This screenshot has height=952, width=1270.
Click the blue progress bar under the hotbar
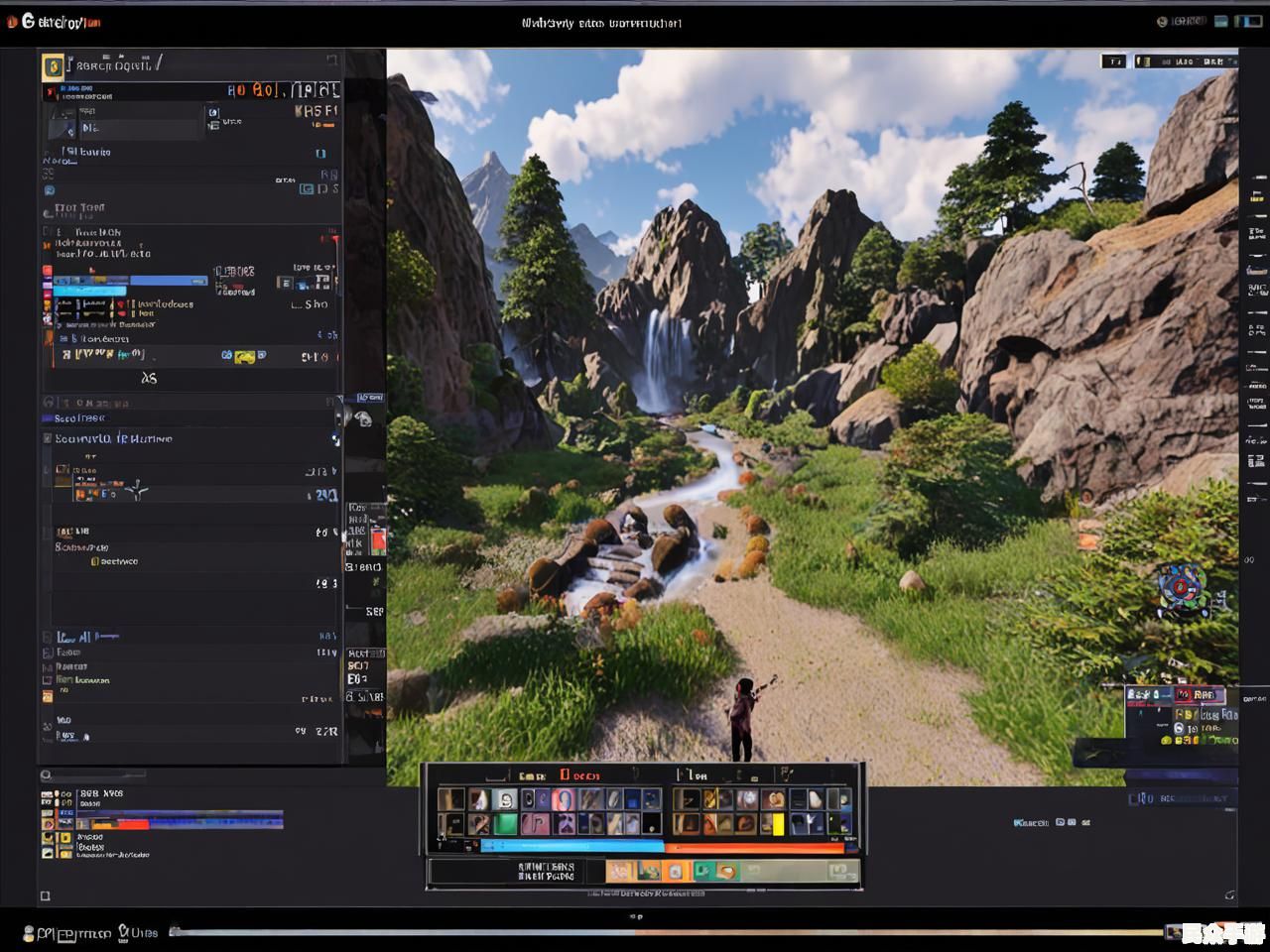(572, 847)
